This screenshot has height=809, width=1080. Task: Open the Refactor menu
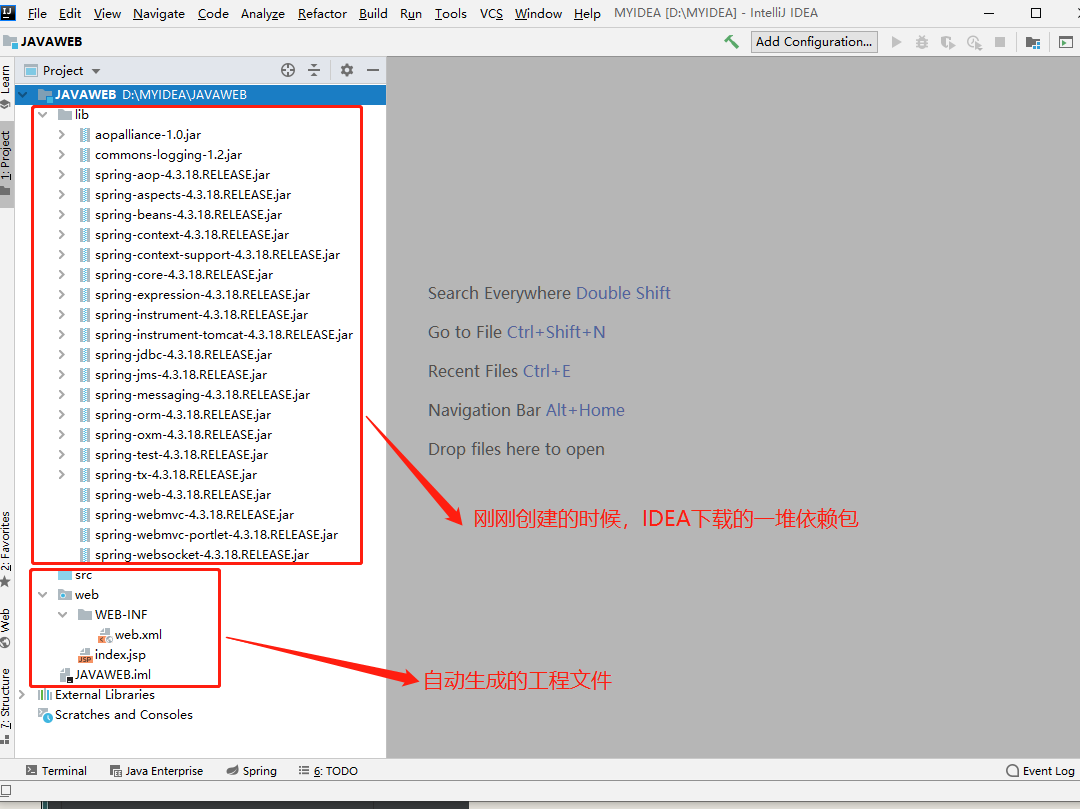322,13
